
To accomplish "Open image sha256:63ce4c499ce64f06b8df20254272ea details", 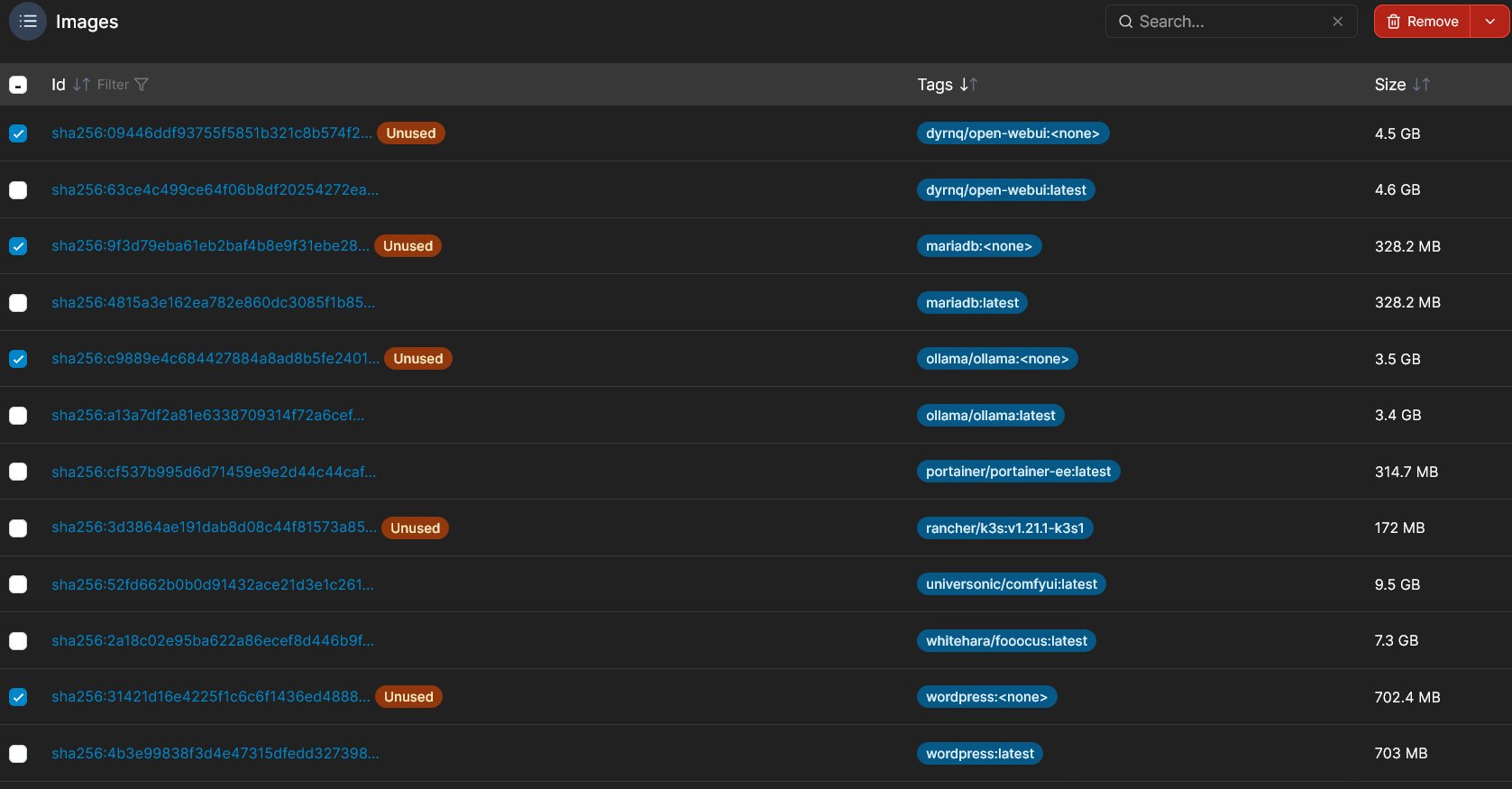I will [x=215, y=190].
